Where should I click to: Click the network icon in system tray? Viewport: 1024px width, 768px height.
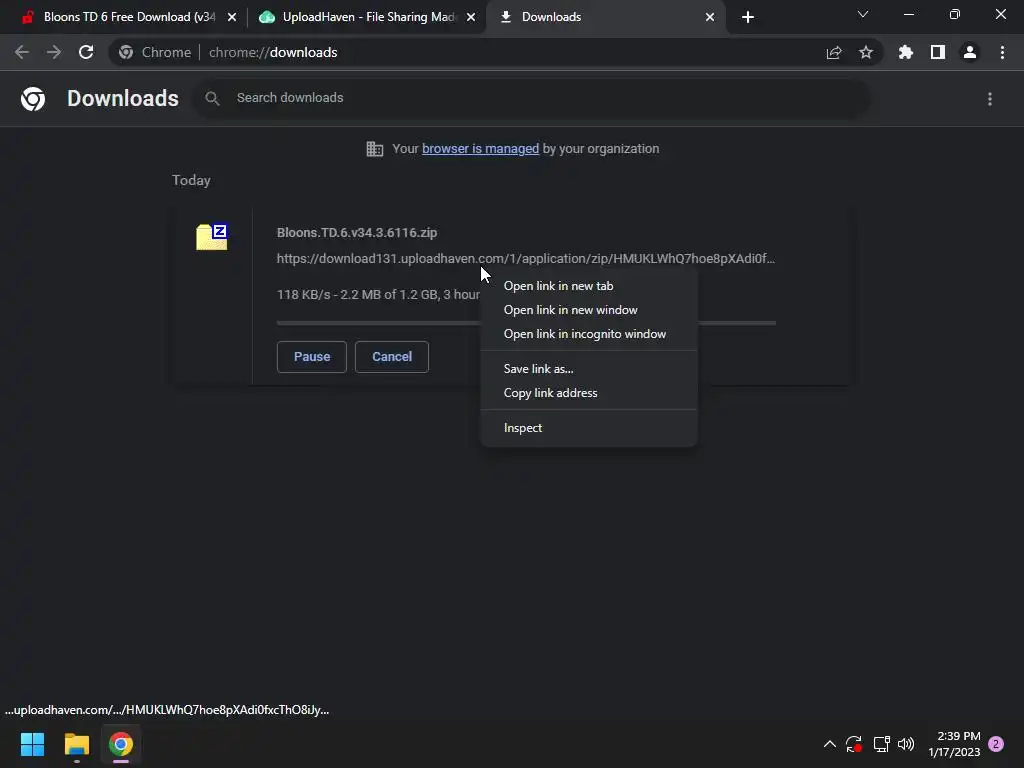[881, 744]
